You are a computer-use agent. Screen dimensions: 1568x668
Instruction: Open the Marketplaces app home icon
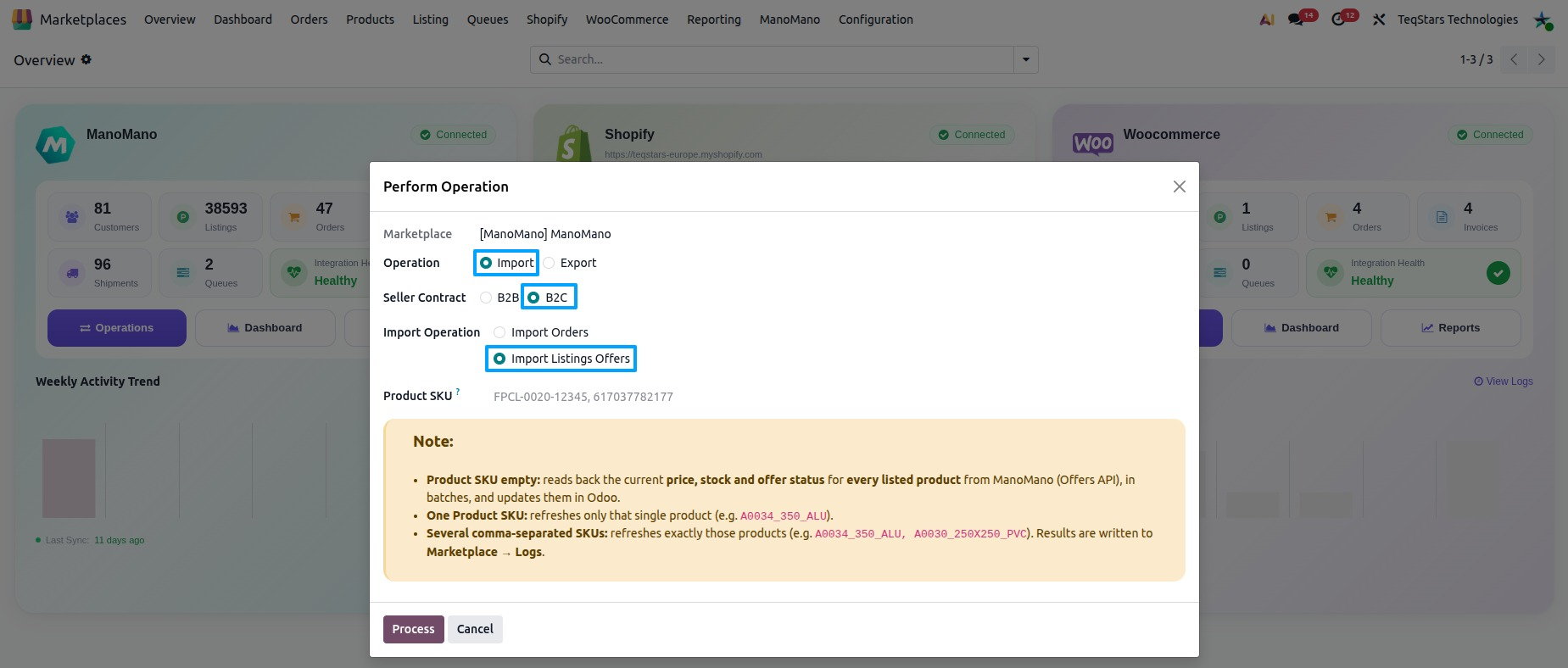pyautogui.click(x=22, y=19)
